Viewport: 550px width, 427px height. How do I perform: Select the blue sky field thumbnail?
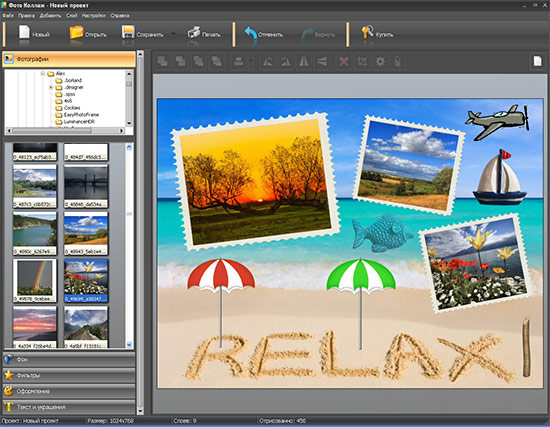pyautogui.click(x=86, y=233)
